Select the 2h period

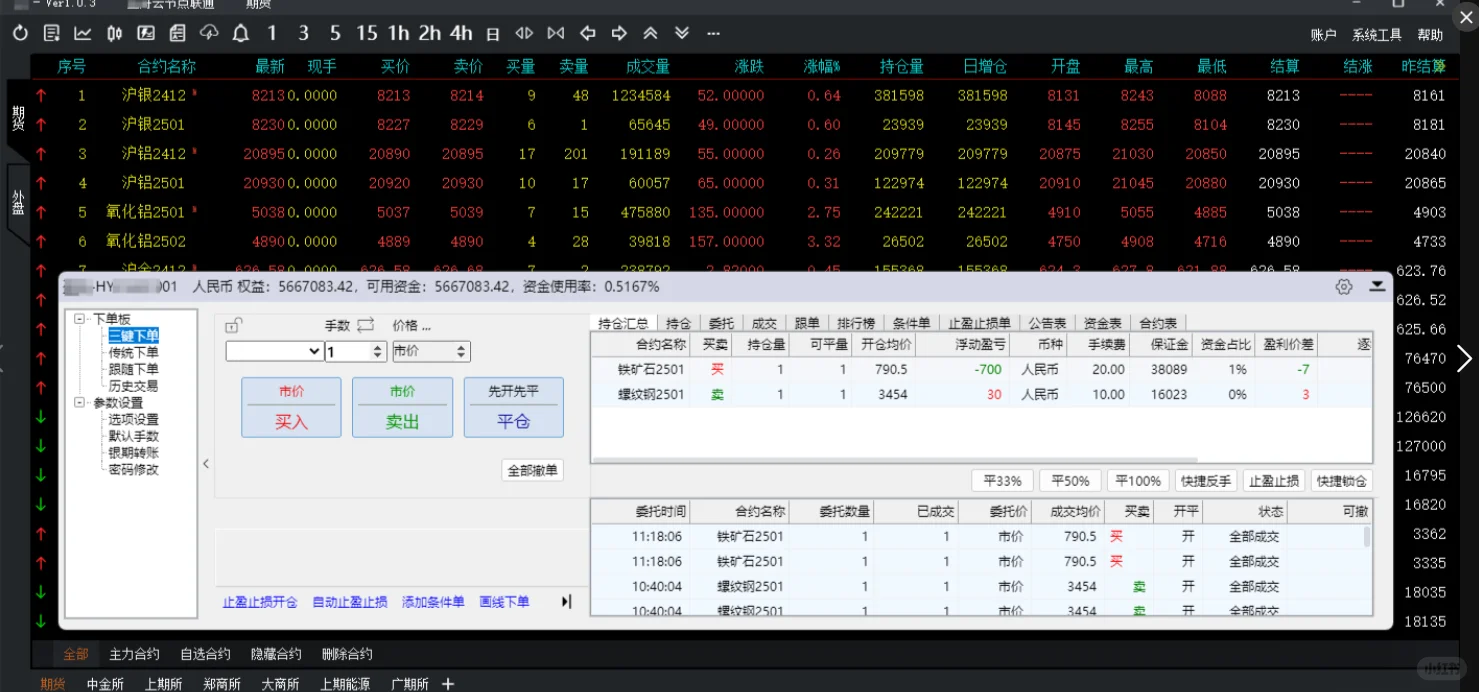point(430,33)
